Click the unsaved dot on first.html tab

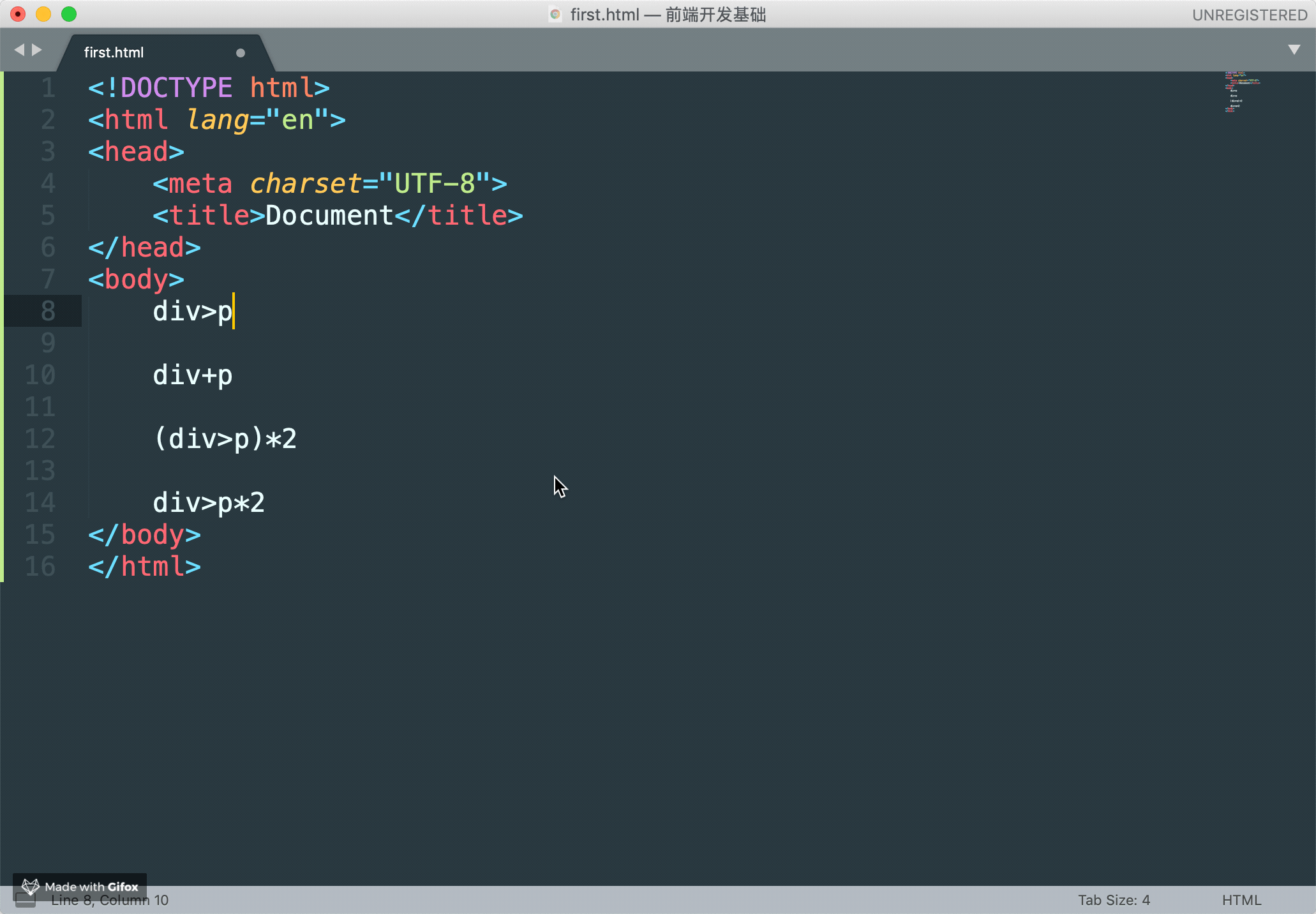pyautogui.click(x=241, y=53)
